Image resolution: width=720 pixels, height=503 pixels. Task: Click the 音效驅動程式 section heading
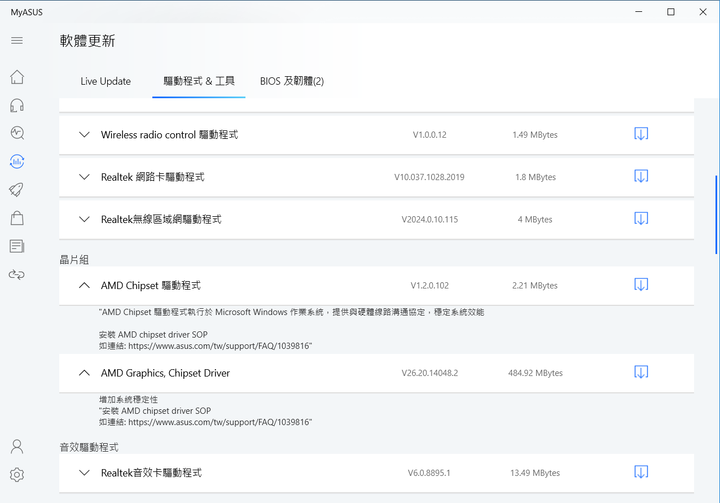pos(89,447)
